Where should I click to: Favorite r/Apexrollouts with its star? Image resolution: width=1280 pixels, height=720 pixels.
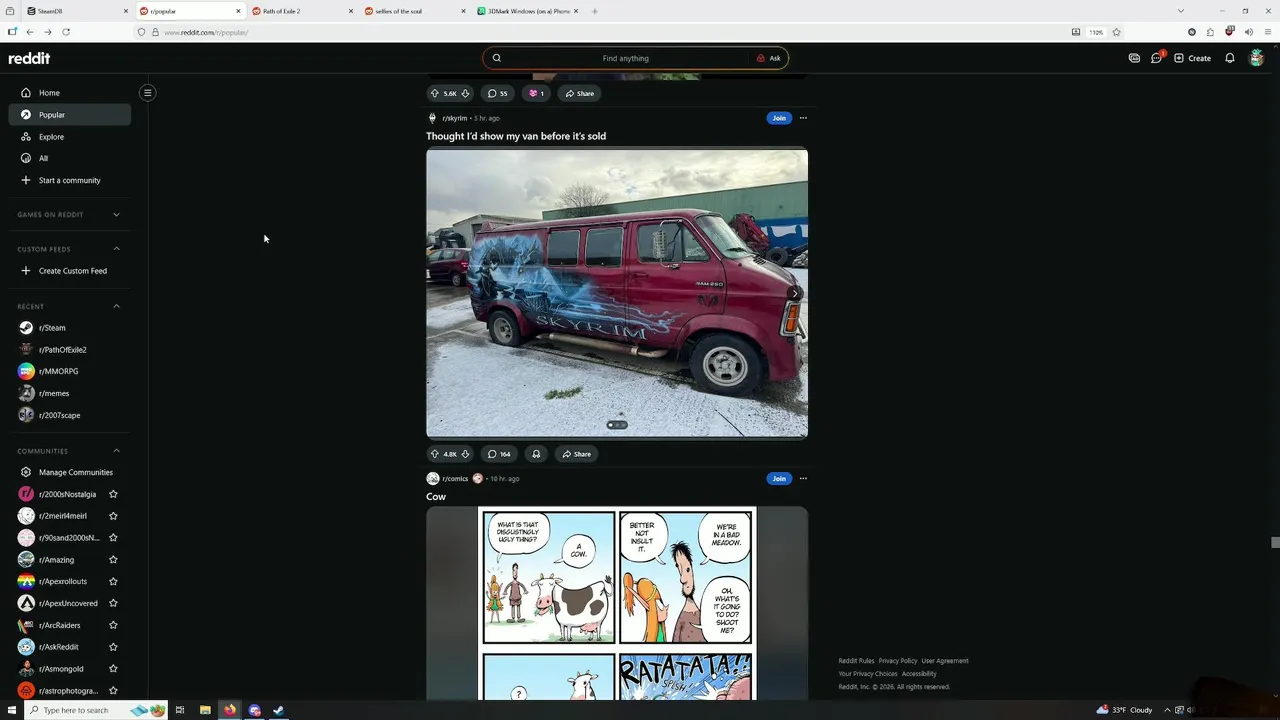113,581
